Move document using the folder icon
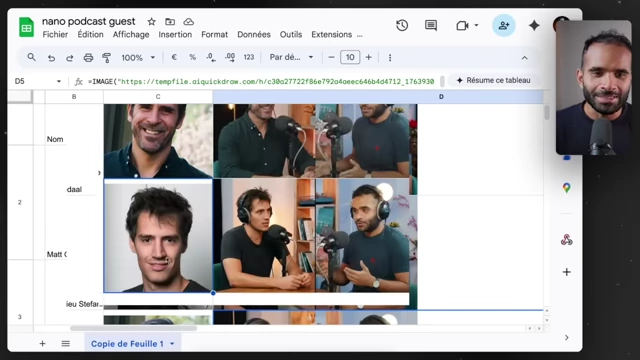The width and height of the screenshot is (640, 360). tap(170, 22)
